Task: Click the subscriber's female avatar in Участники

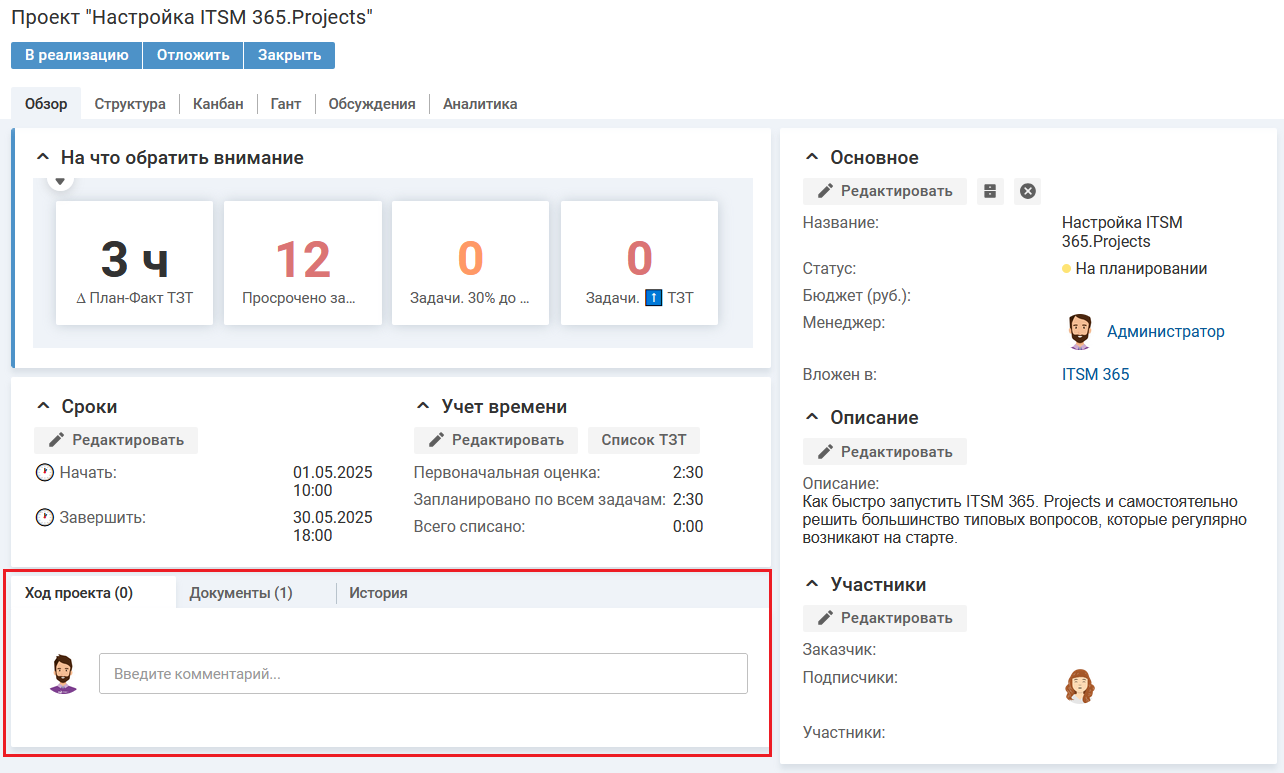Action: click(1079, 687)
